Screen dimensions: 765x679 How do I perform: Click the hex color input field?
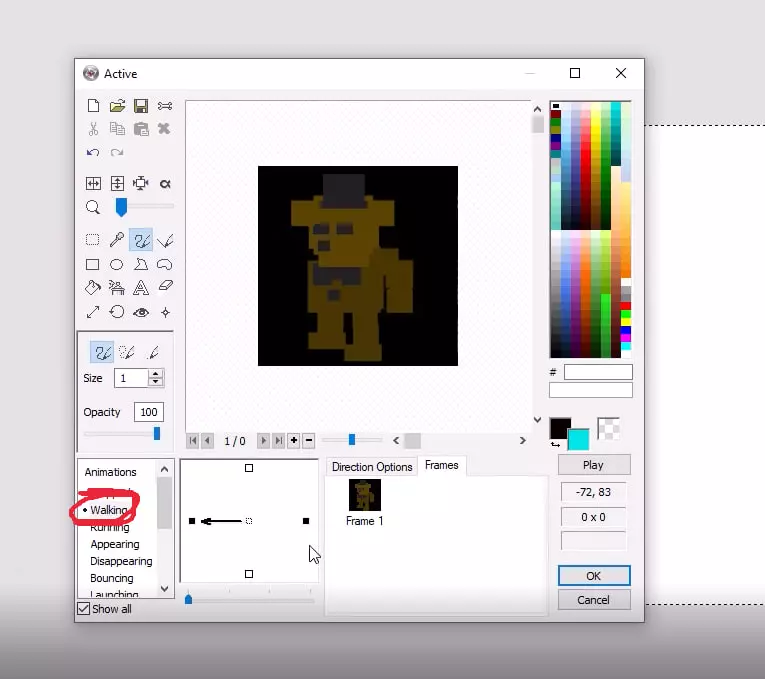(x=598, y=372)
